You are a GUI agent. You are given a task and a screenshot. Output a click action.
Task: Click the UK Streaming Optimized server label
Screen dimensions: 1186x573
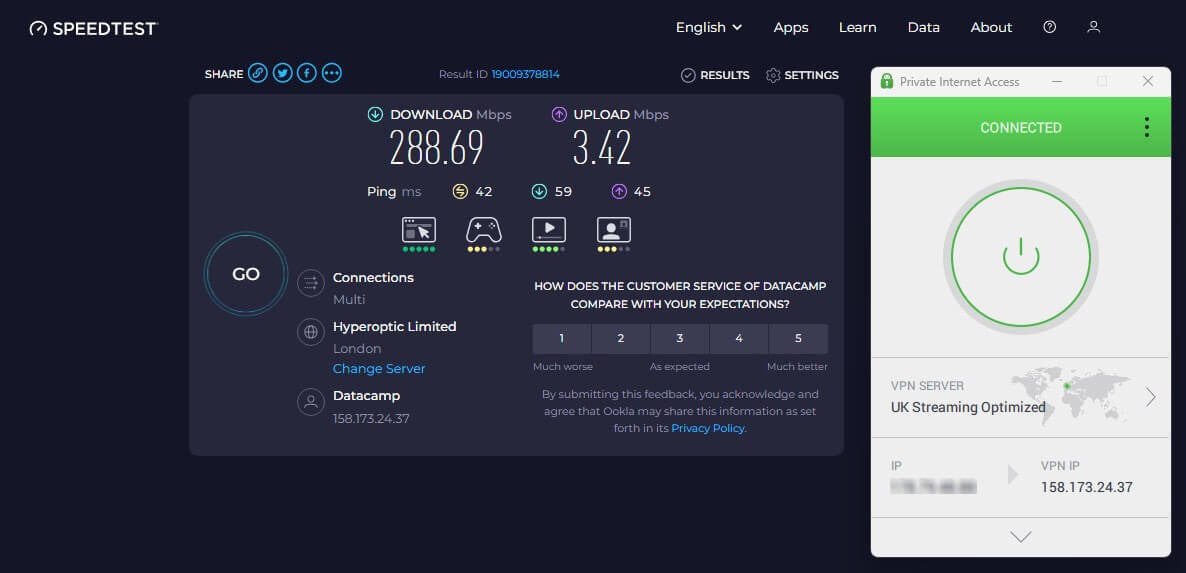[968, 407]
